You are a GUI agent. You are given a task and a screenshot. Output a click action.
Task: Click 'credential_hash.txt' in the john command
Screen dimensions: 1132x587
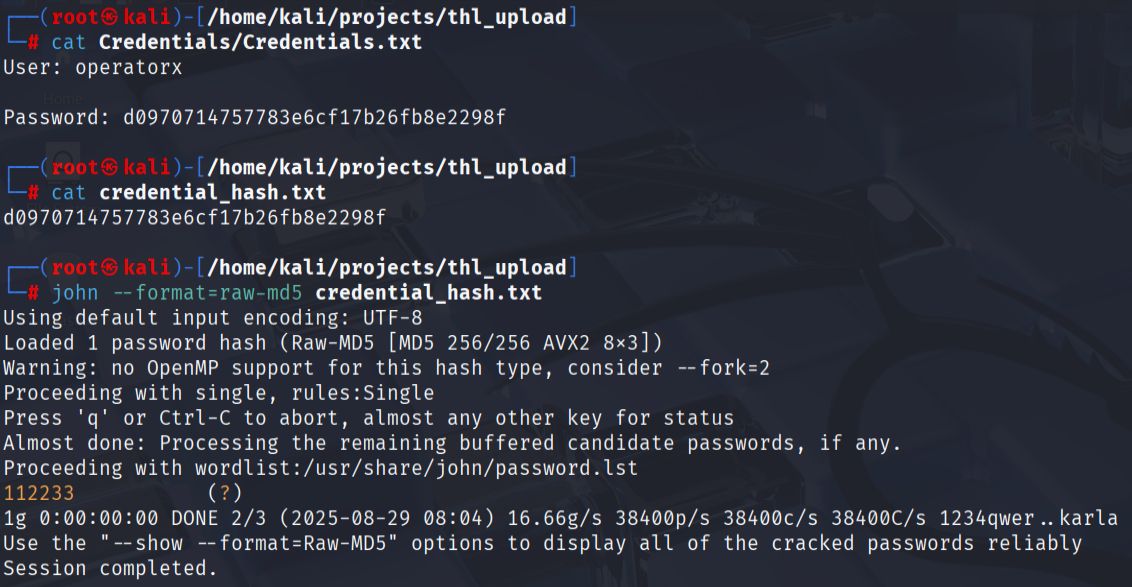[428, 293]
